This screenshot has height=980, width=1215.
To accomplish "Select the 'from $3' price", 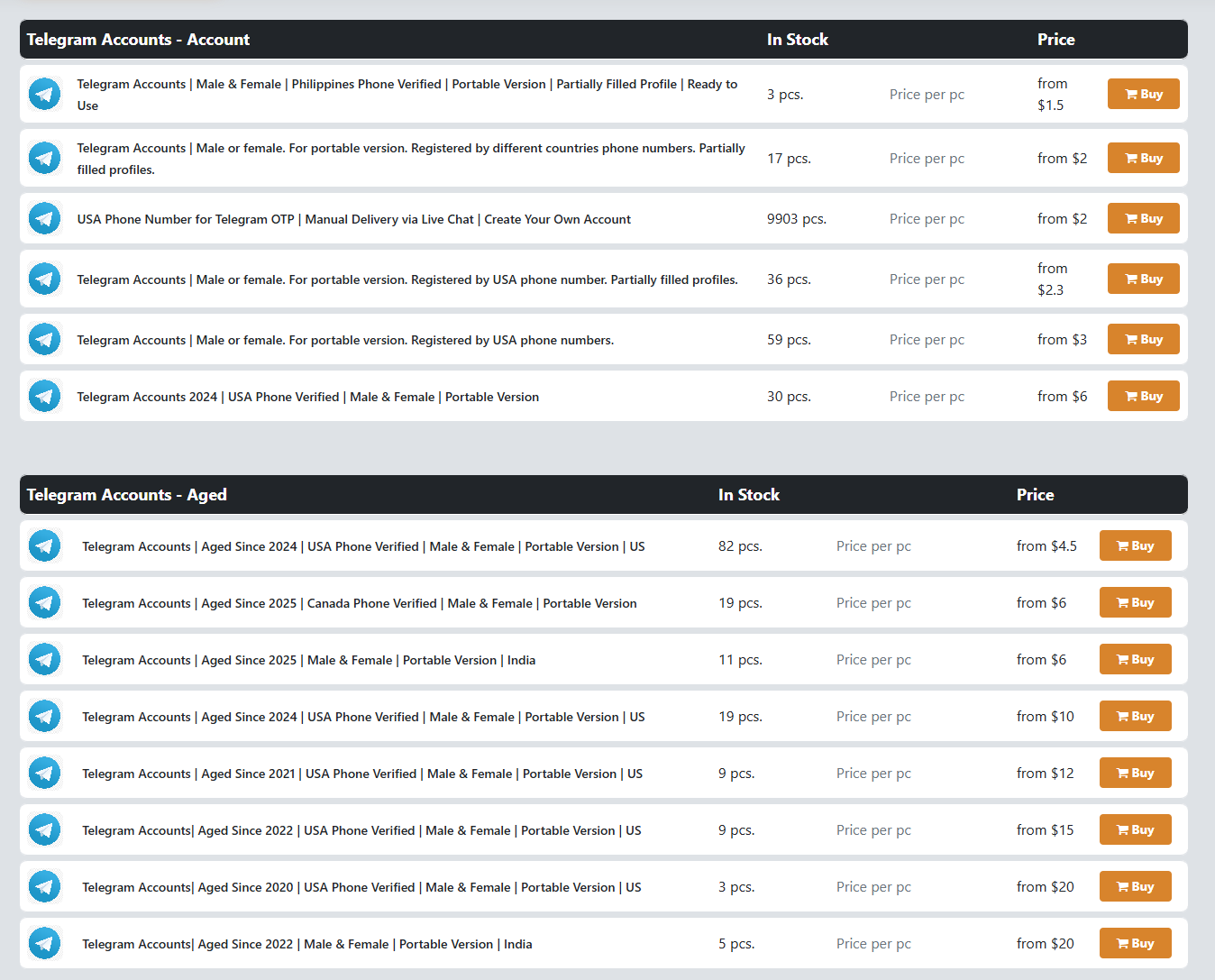I will pyautogui.click(x=1062, y=340).
